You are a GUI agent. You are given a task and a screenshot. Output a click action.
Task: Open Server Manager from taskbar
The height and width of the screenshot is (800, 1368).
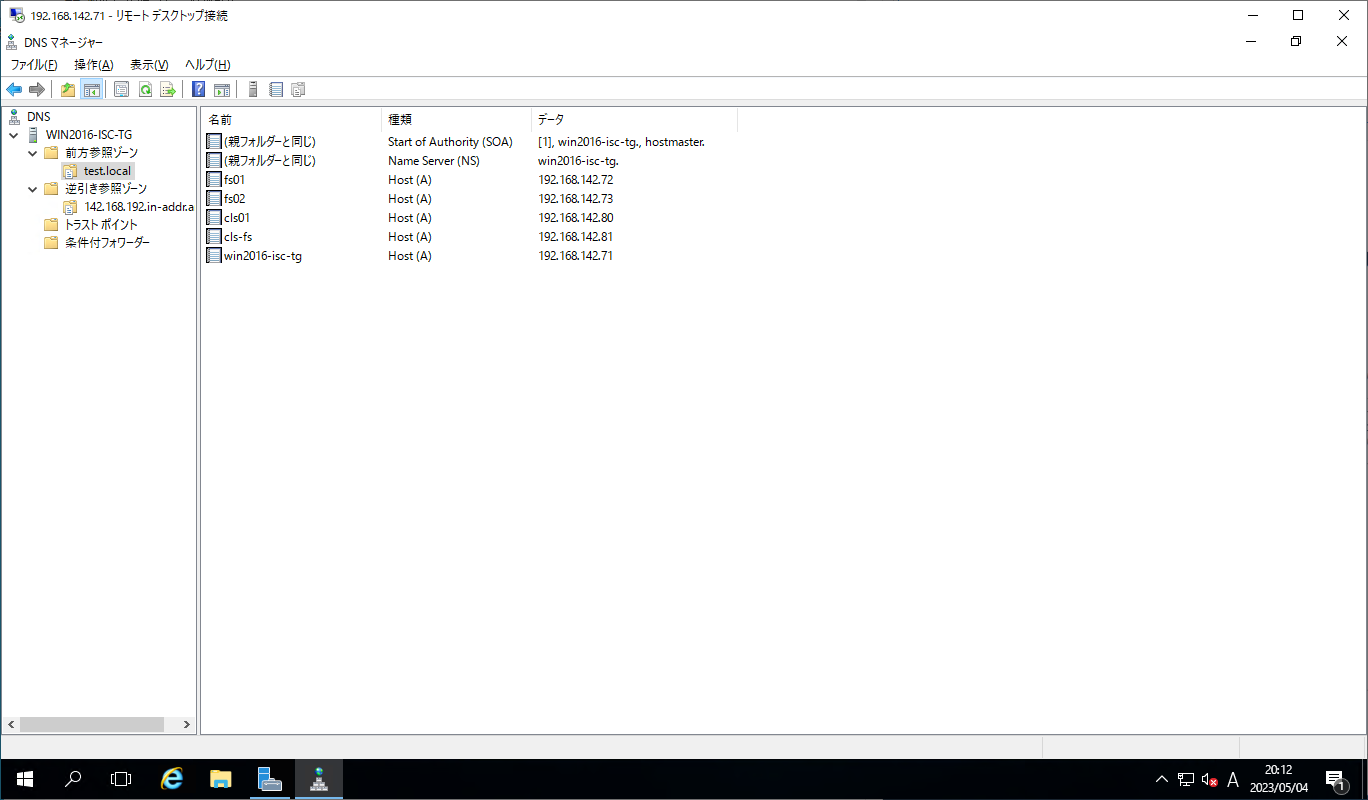coord(270,779)
